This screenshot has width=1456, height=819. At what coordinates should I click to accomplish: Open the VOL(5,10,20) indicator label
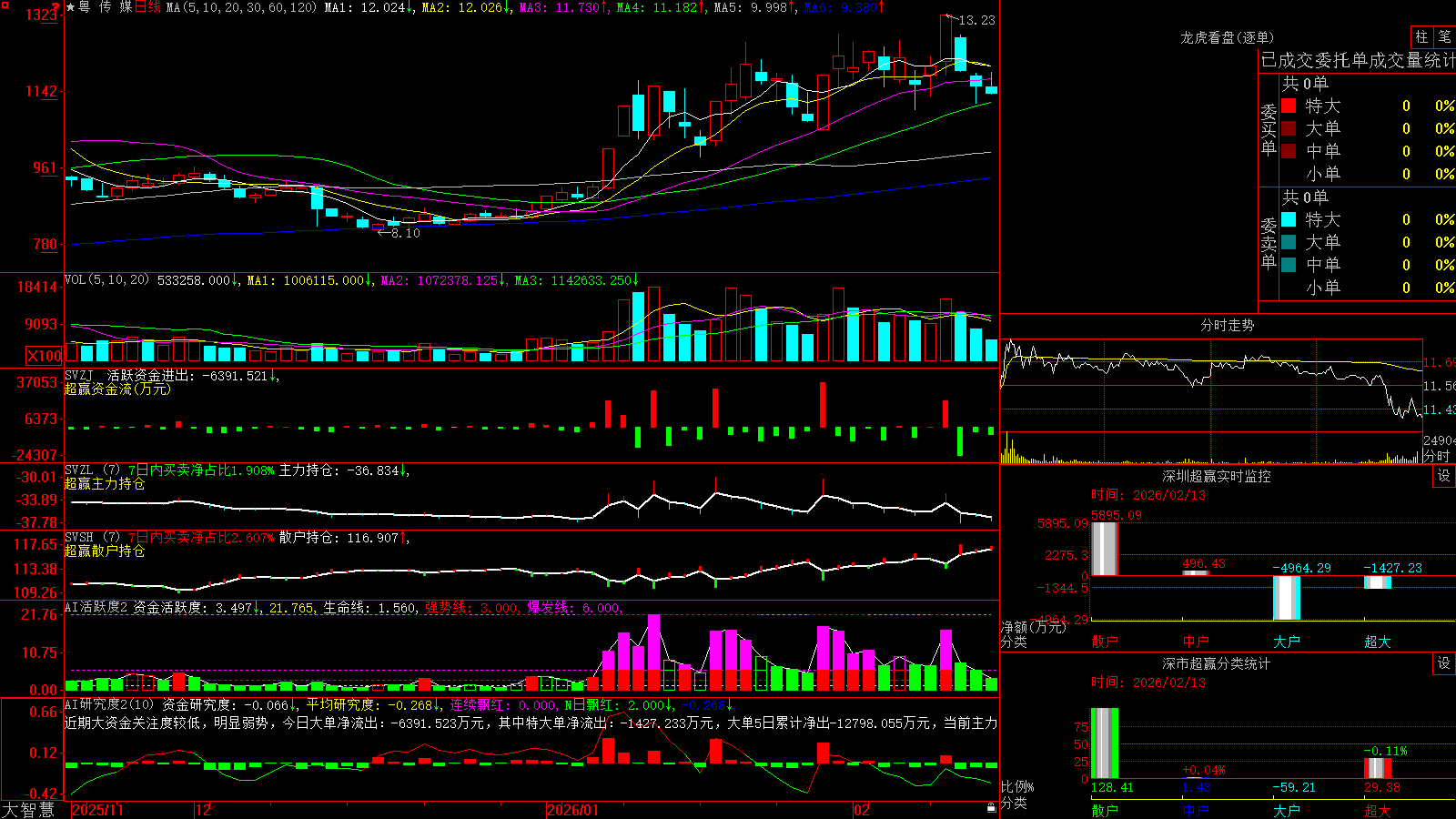pos(106,280)
